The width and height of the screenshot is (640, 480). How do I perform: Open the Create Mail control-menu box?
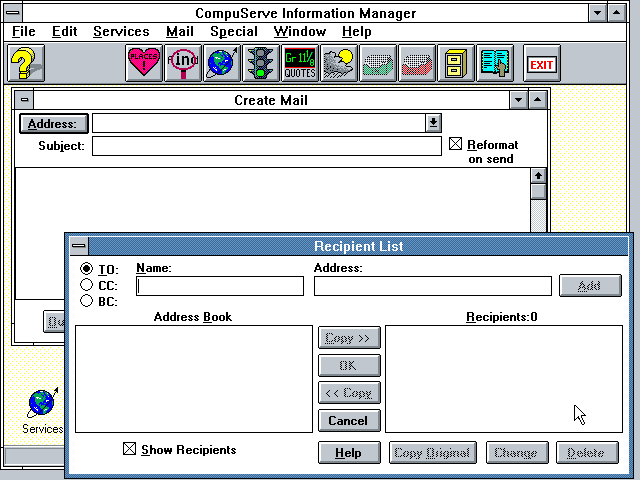click(24, 100)
